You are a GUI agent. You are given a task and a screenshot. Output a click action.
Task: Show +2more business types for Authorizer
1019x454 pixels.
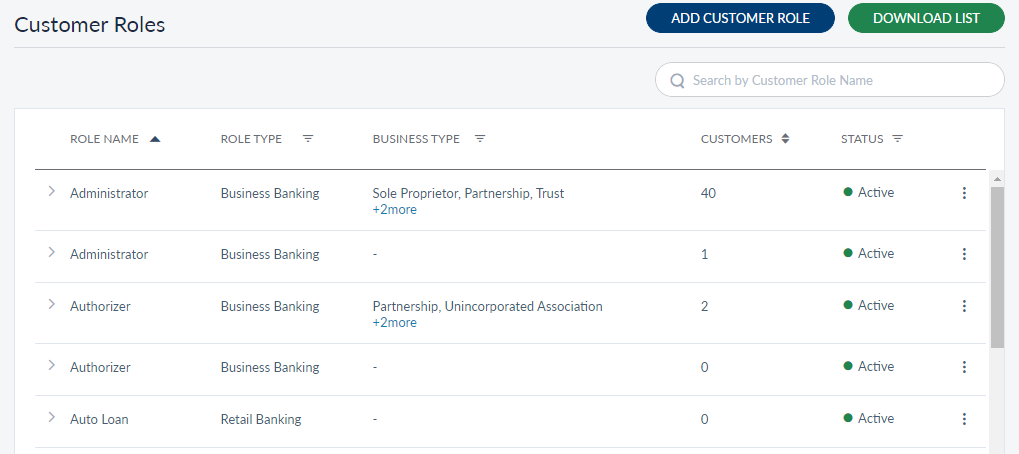tap(394, 323)
